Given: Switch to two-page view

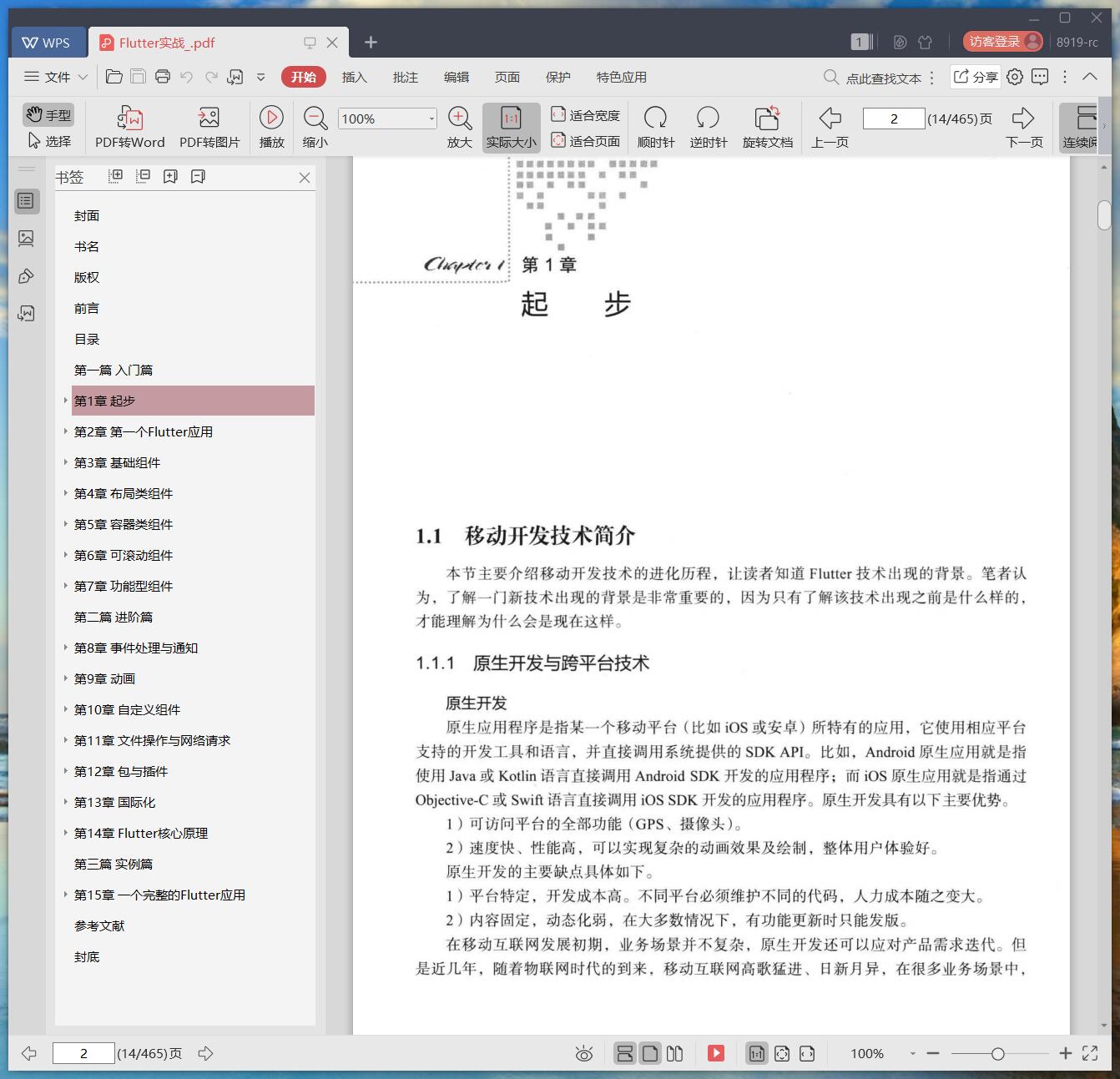Looking at the screenshot, I should (674, 1053).
